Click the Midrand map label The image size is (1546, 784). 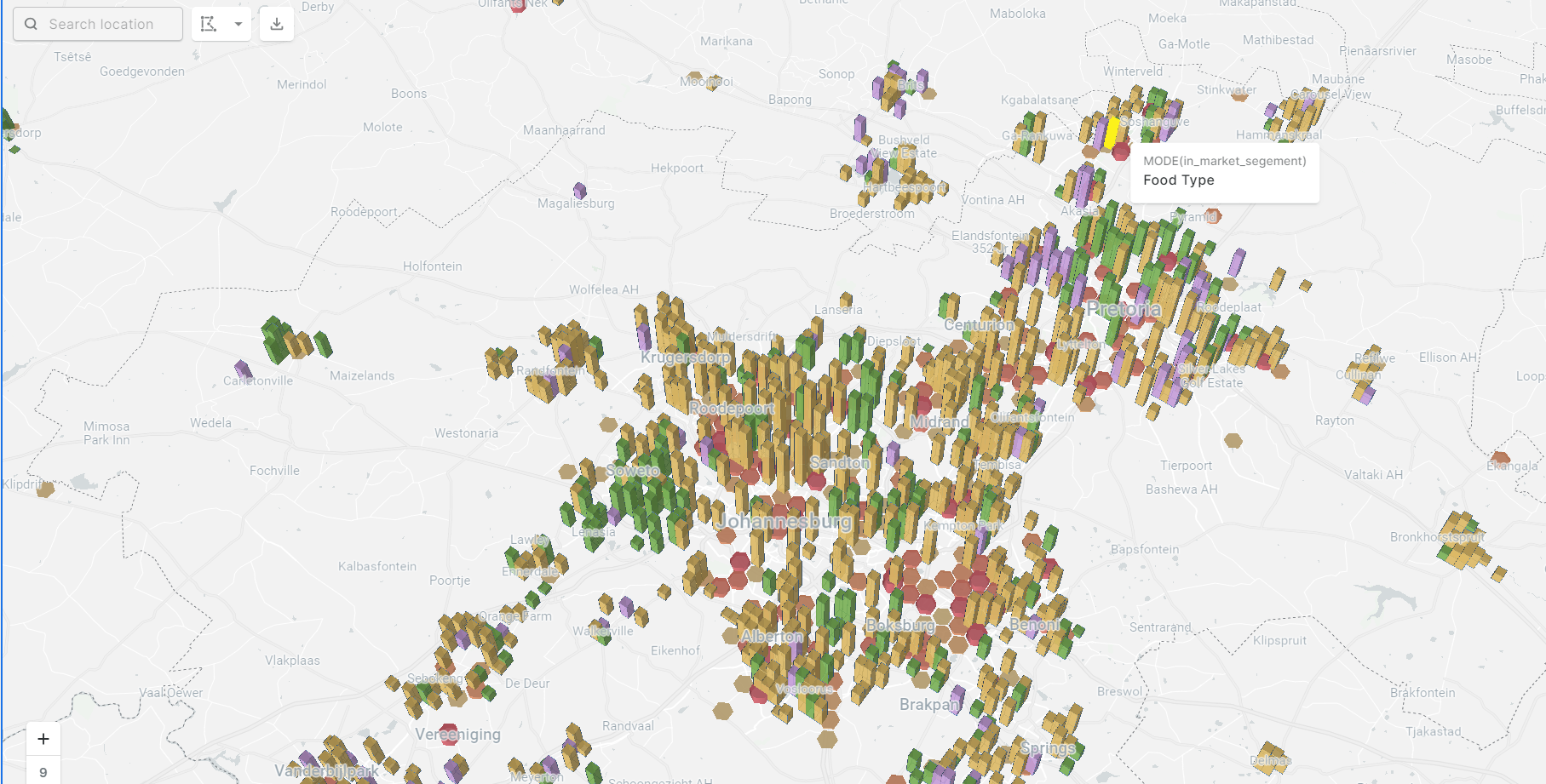(940, 422)
